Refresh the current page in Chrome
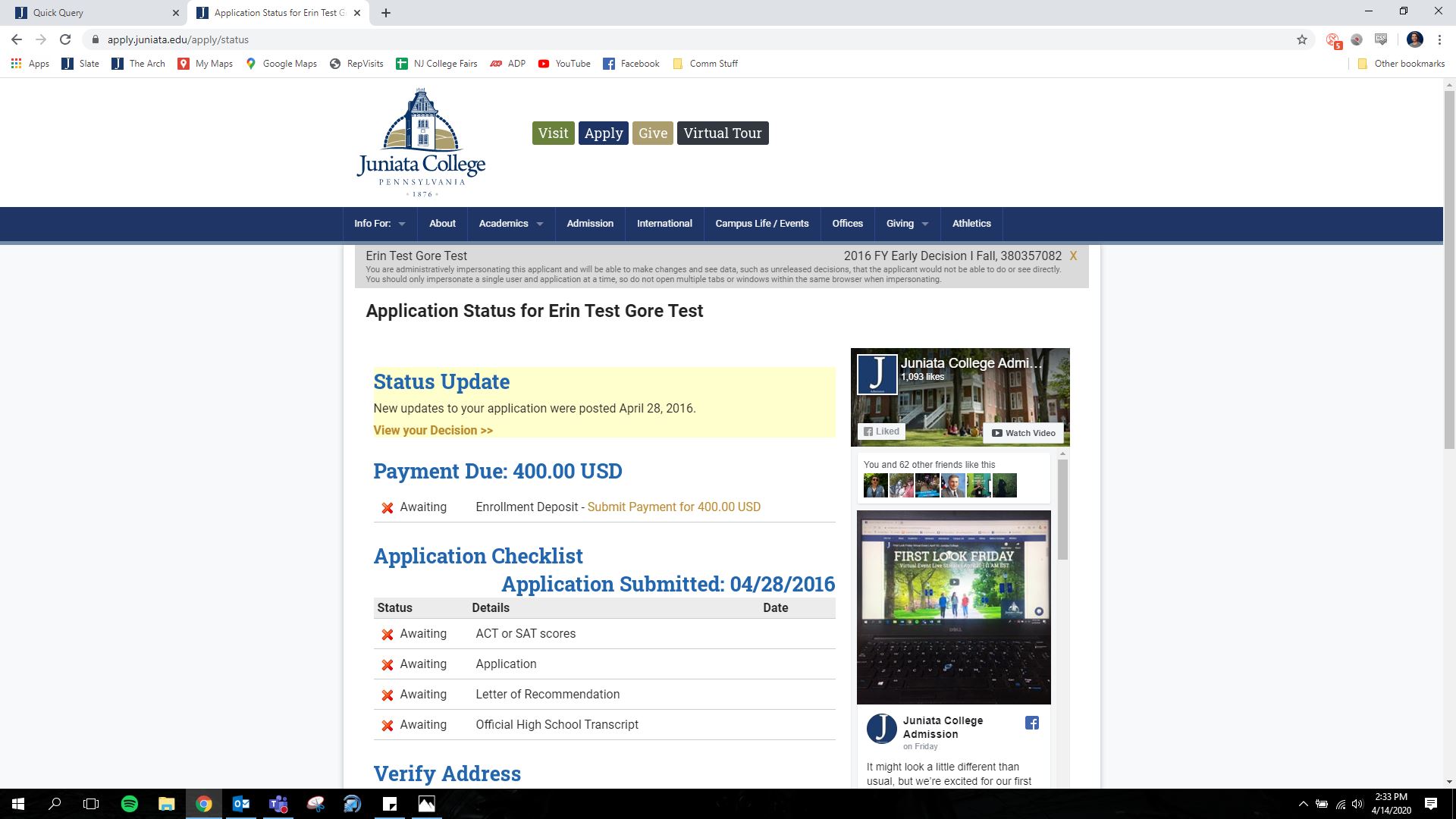This screenshot has width=1456, height=819. coord(65,39)
